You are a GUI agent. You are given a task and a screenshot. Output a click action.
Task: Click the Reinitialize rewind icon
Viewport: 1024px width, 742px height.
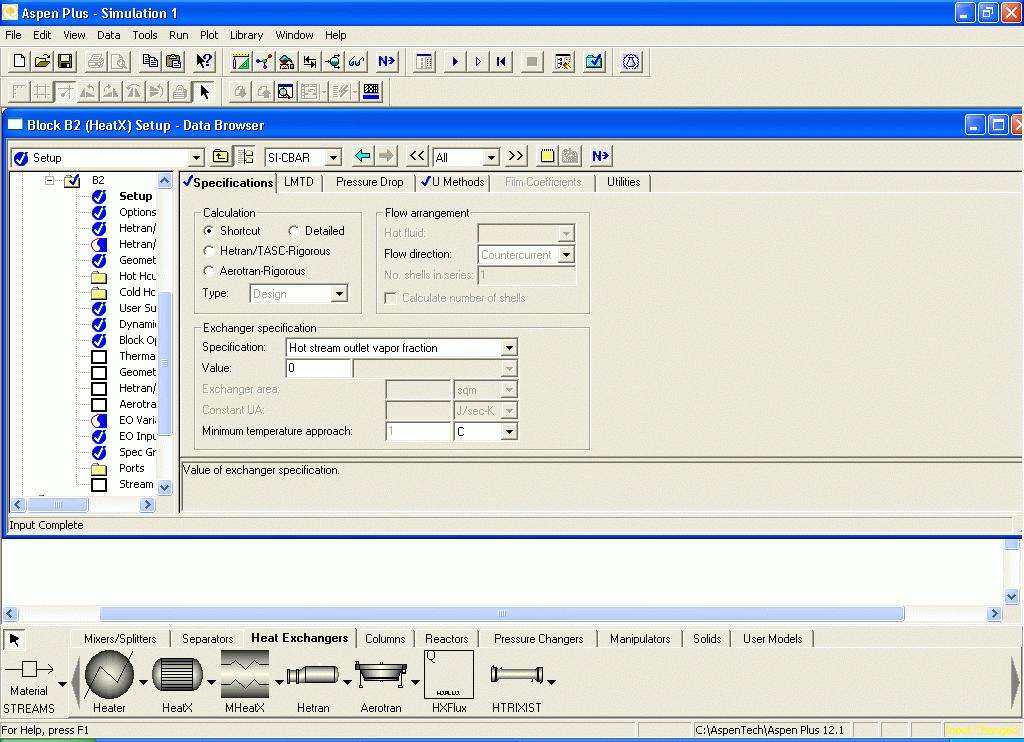click(501, 61)
